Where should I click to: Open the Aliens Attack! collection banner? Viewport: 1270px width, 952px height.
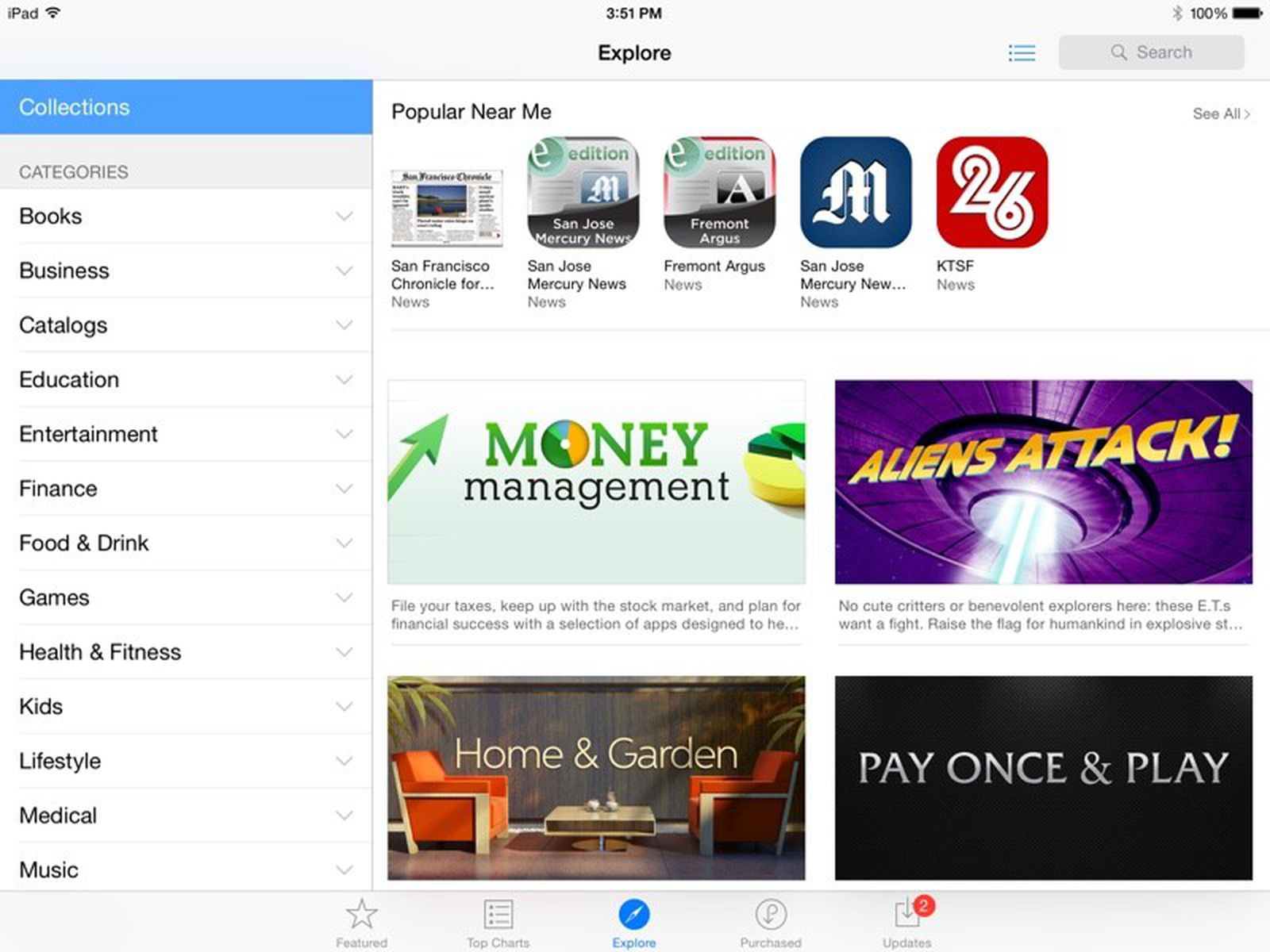click(x=1043, y=482)
